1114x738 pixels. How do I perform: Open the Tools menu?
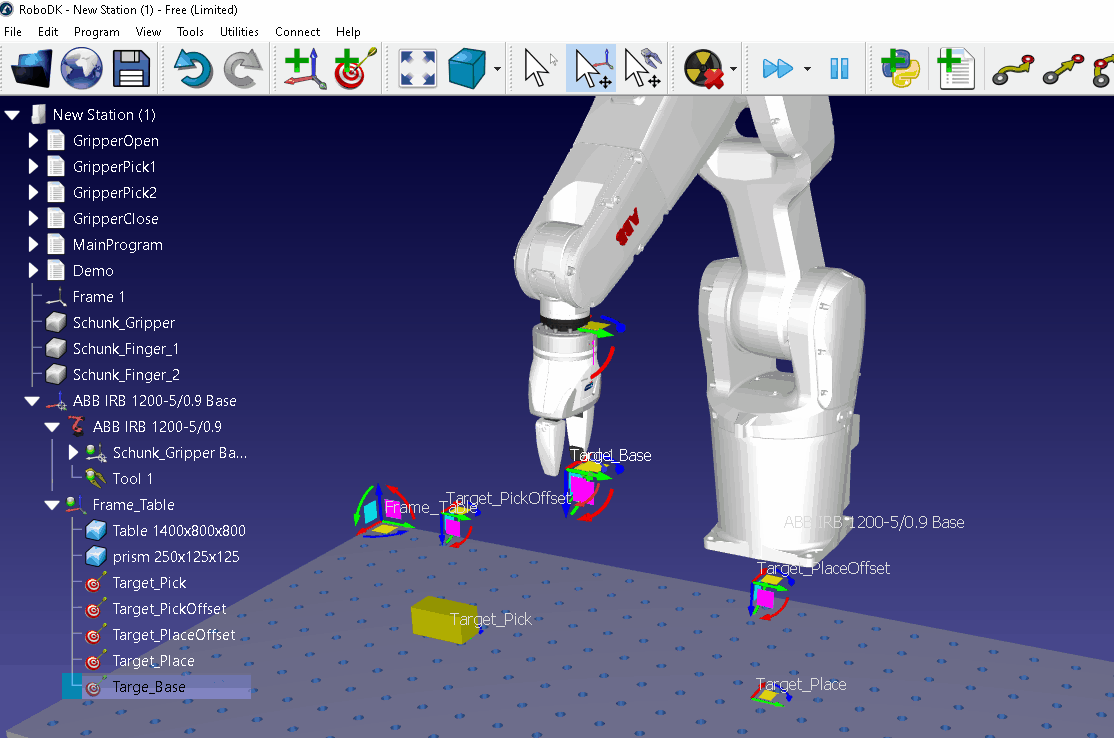pos(190,32)
